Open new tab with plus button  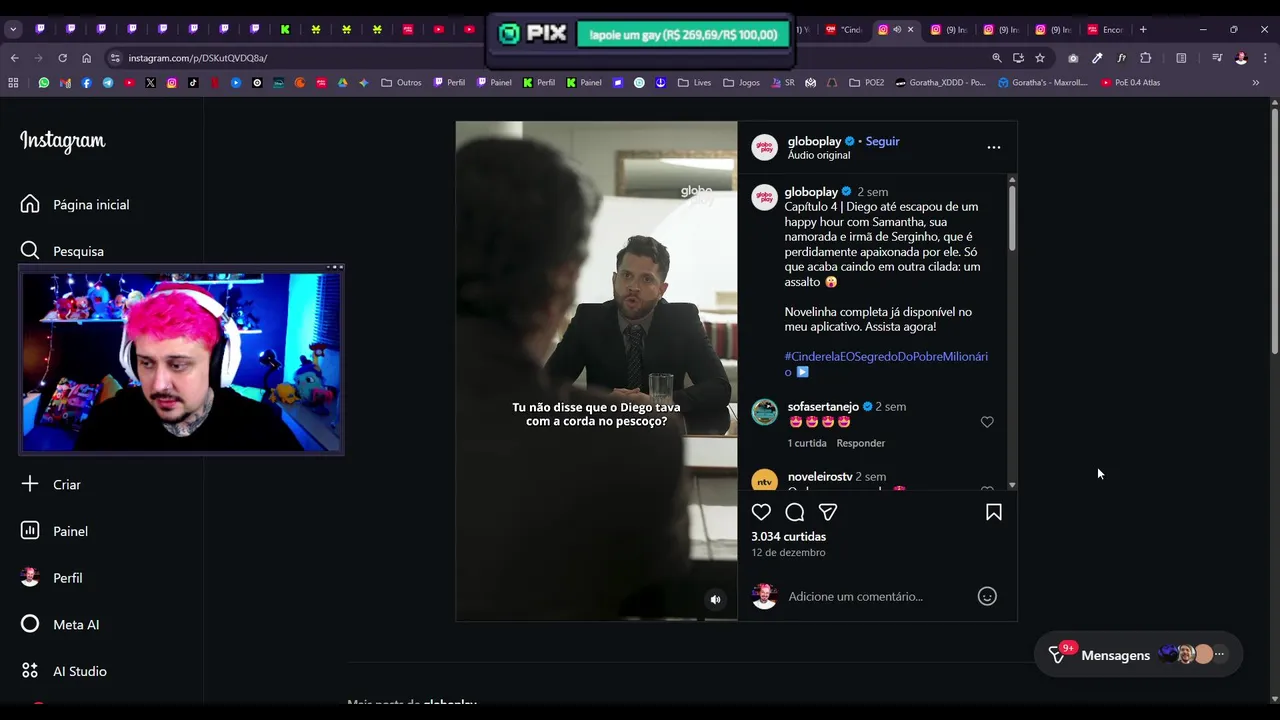pyautogui.click(x=1143, y=29)
